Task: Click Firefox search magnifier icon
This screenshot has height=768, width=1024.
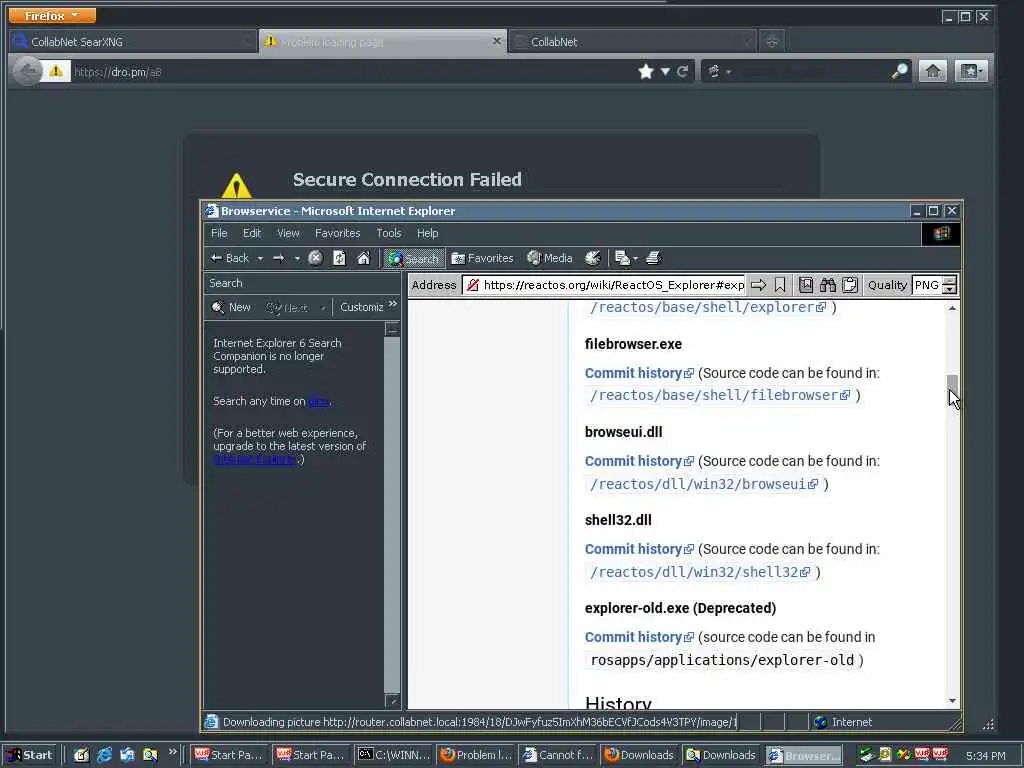Action: [899, 71]
